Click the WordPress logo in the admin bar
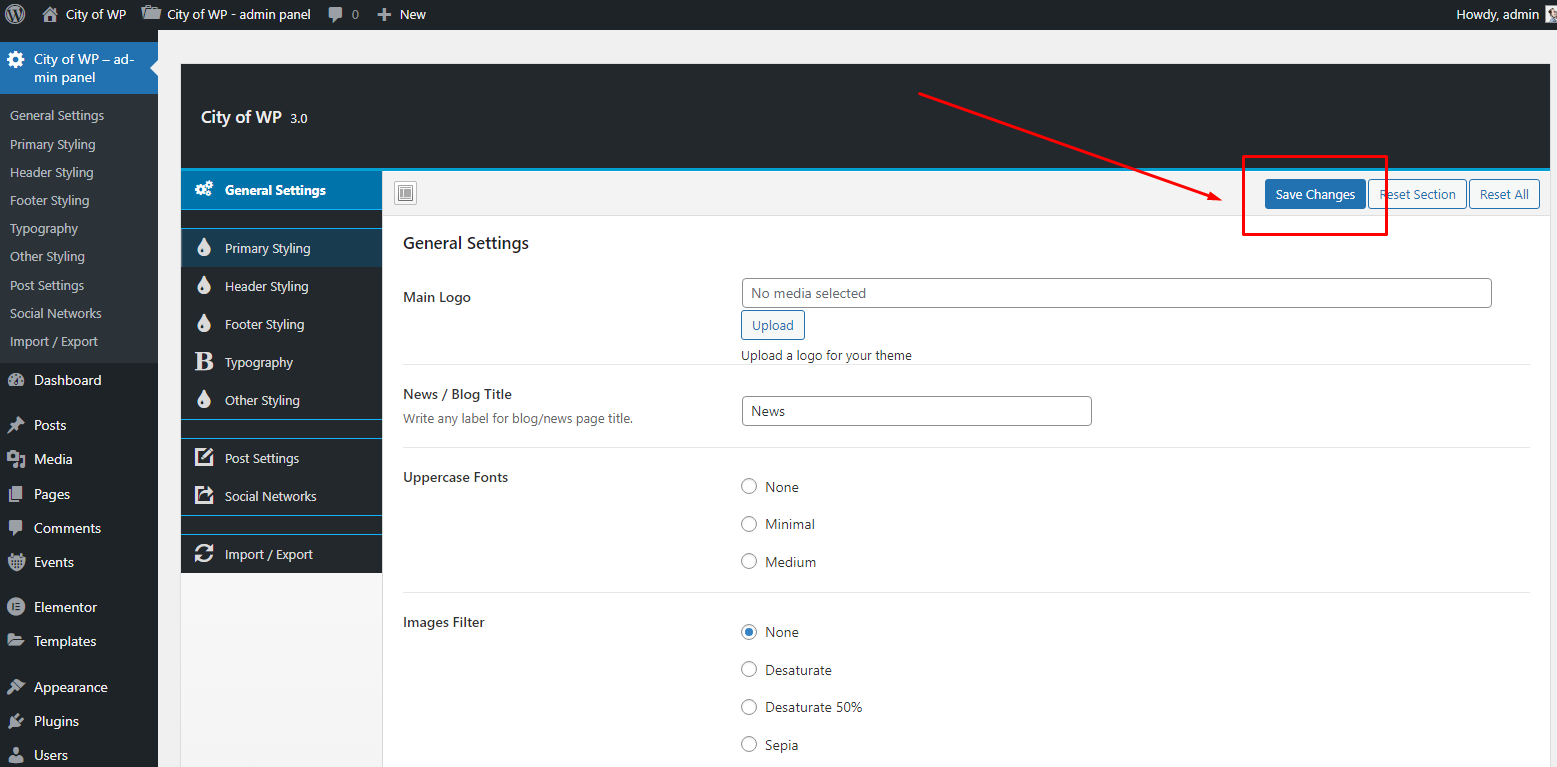Screen dimensions: 1557x767 tap(15, 14)
